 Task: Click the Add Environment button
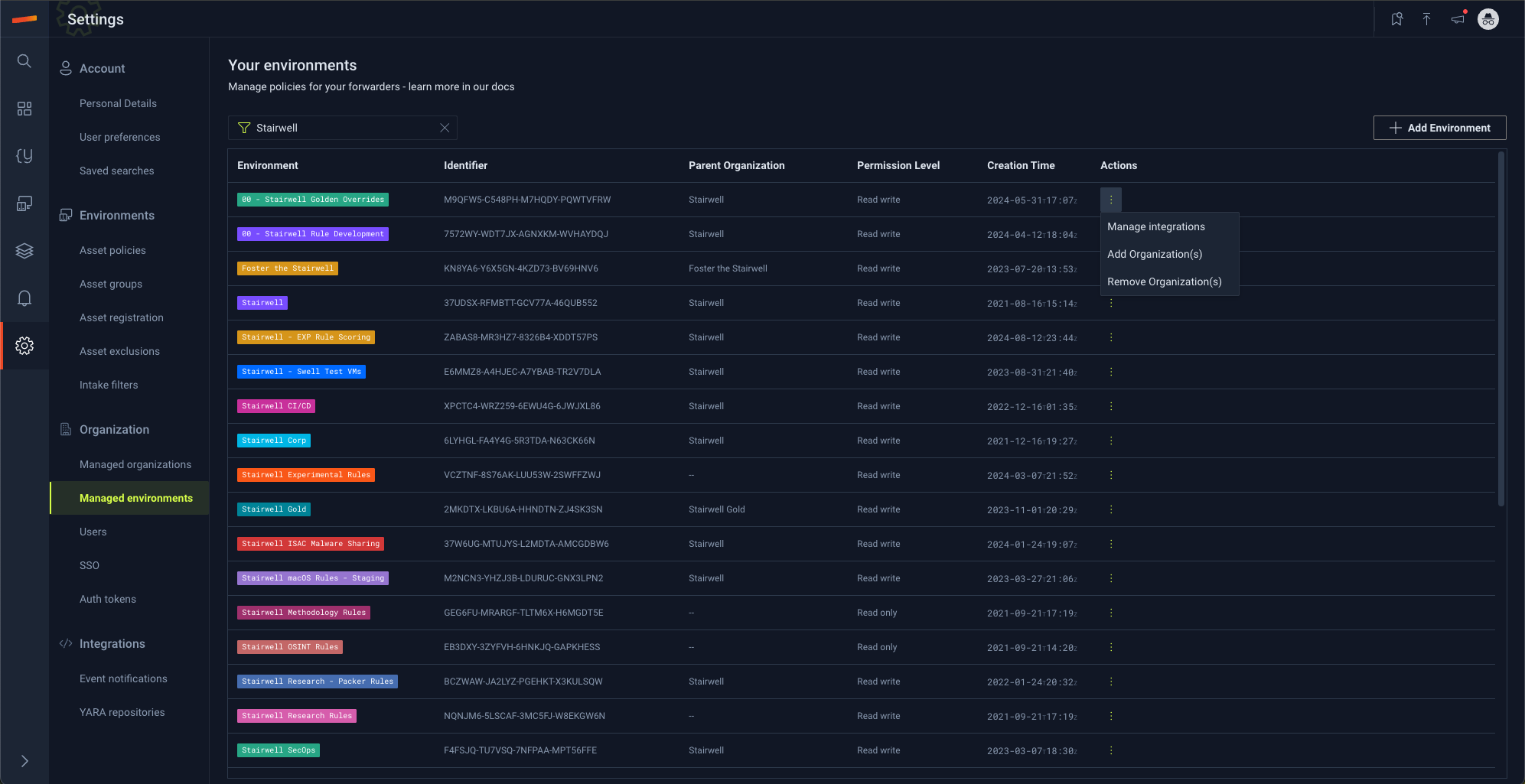[1440, 128]
